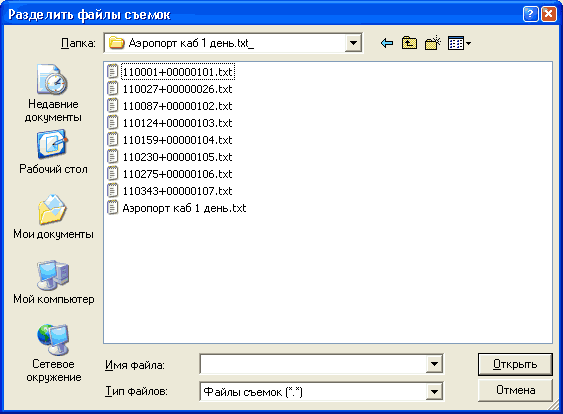Click the Открыть button
The height and width of the screenshot is (414, 563).
pyautogui.click(x=515, y=364)
